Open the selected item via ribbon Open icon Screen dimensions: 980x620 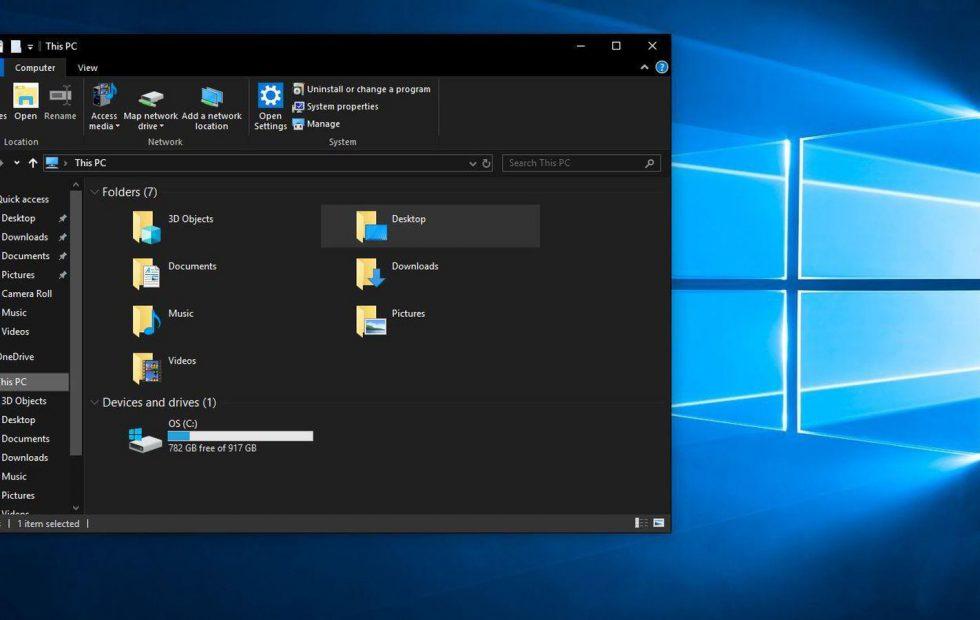[26, 96]
